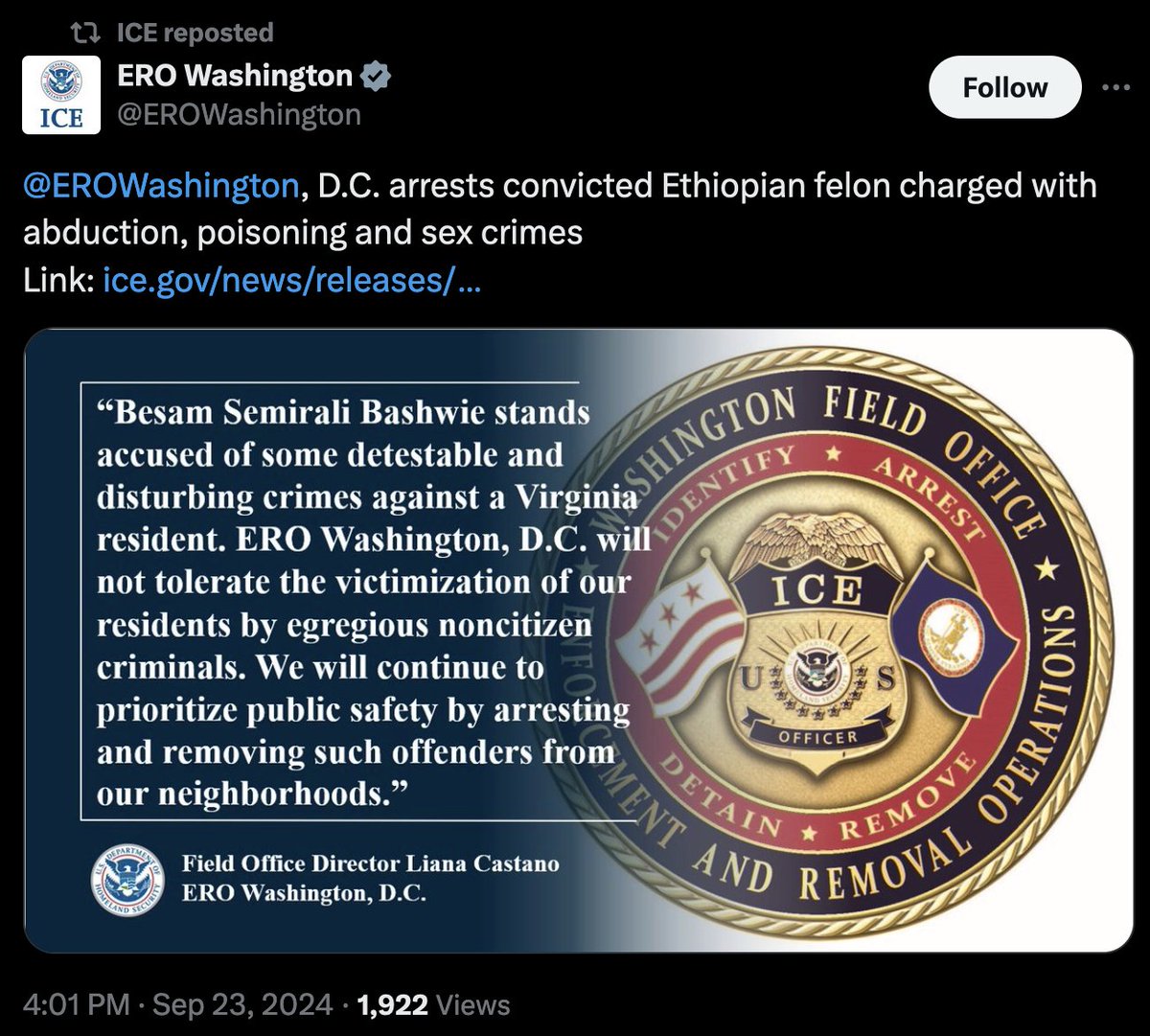This screenshot has width=1150, height=1036.
Task: Click the ERO Washington display name
Action: (235, 76)
